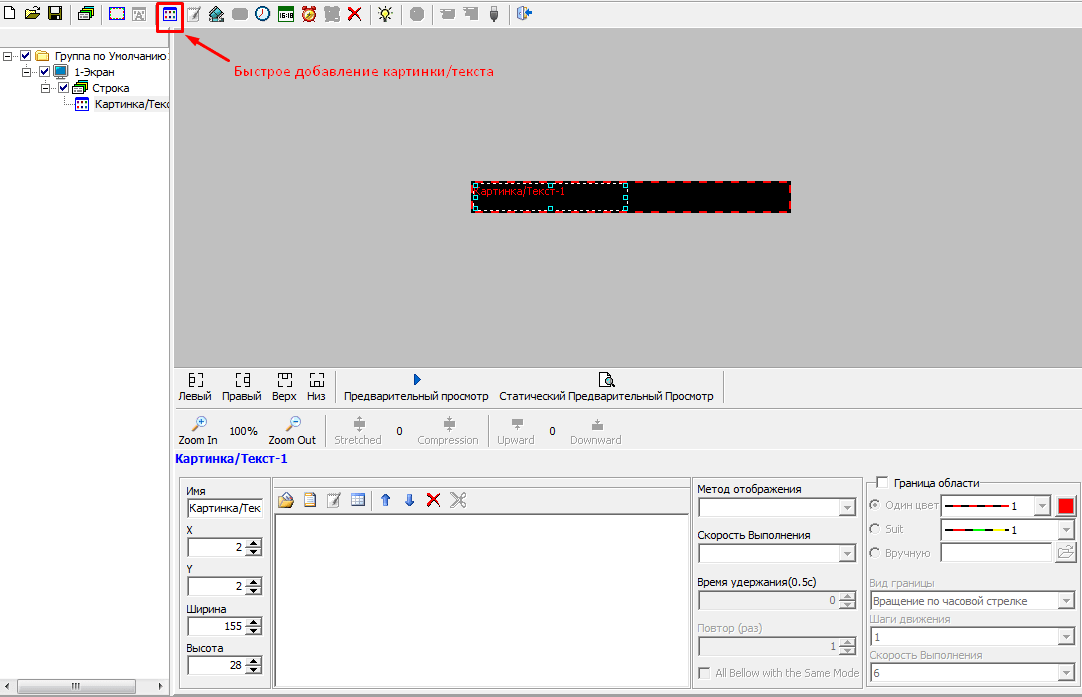1082x697 pixels.
Task: Click the yellow document icon in the content editor toolbar
Action: tap(310, 500)
